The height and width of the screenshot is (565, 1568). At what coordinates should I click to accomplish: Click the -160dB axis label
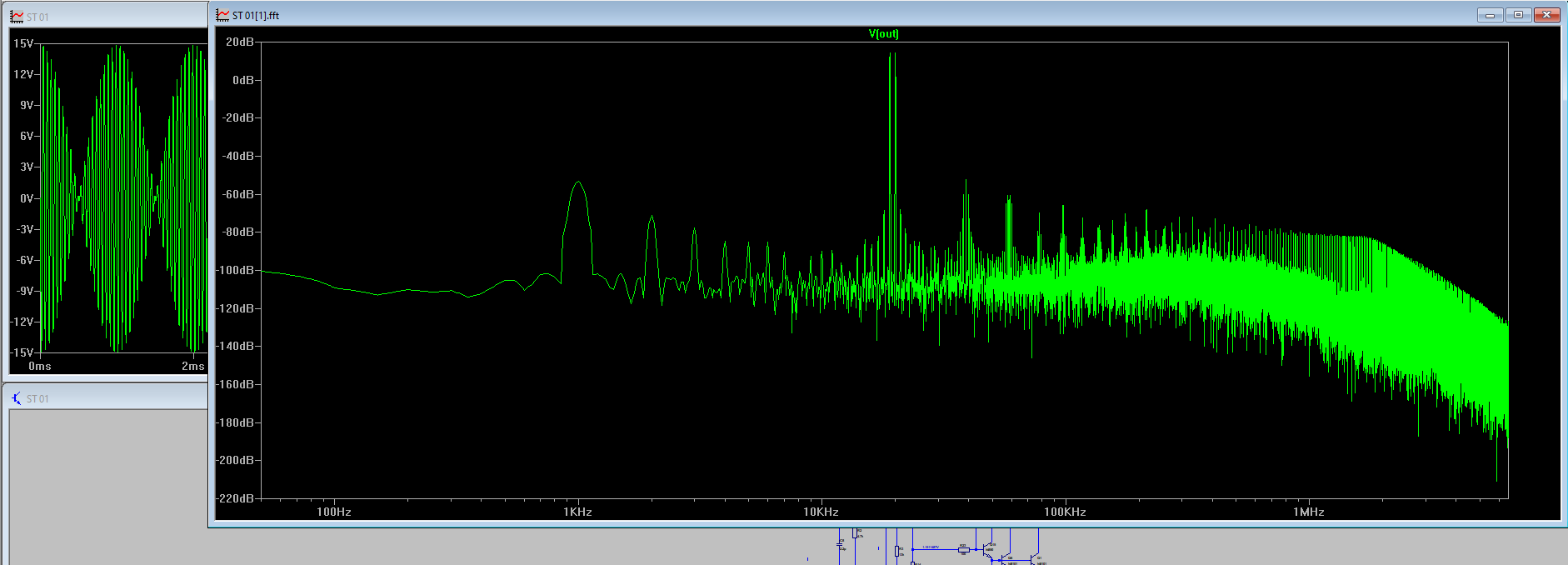pyautogui.click(x=236, y=384)
